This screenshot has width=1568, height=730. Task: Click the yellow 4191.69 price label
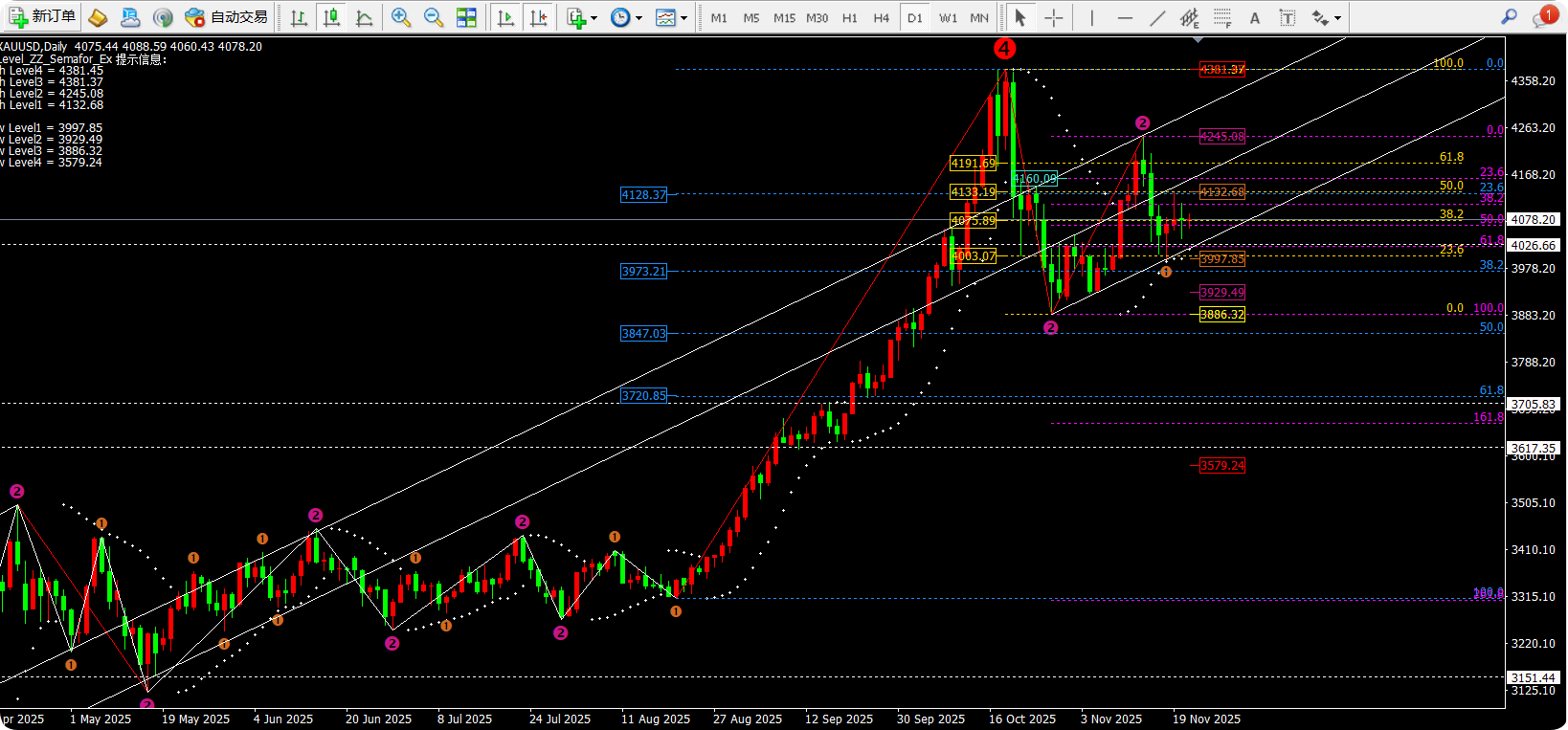973,163
